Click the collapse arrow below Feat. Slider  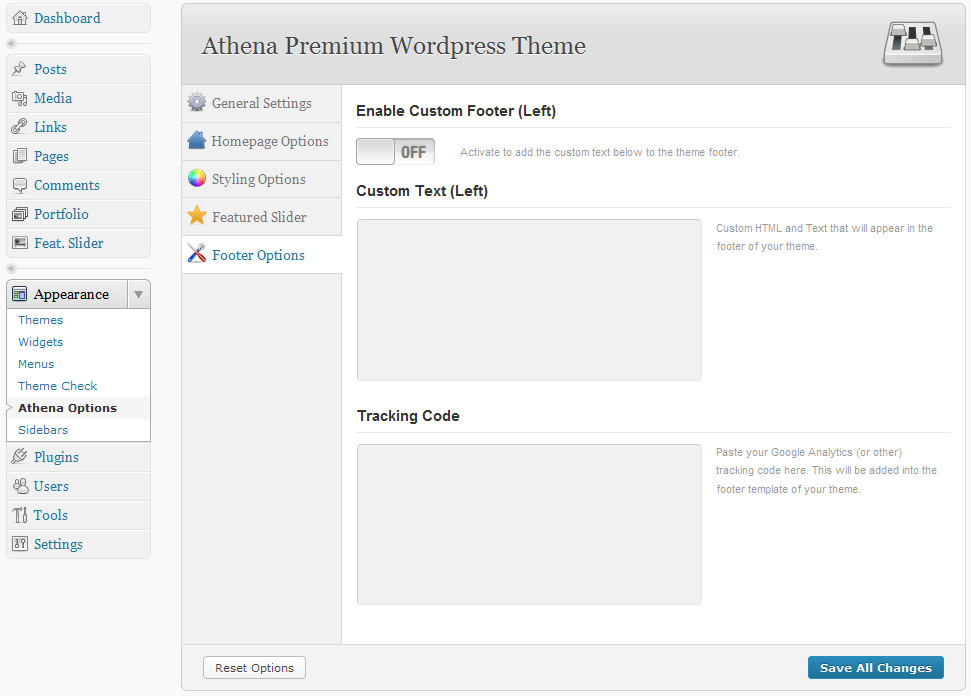[12, 268]
